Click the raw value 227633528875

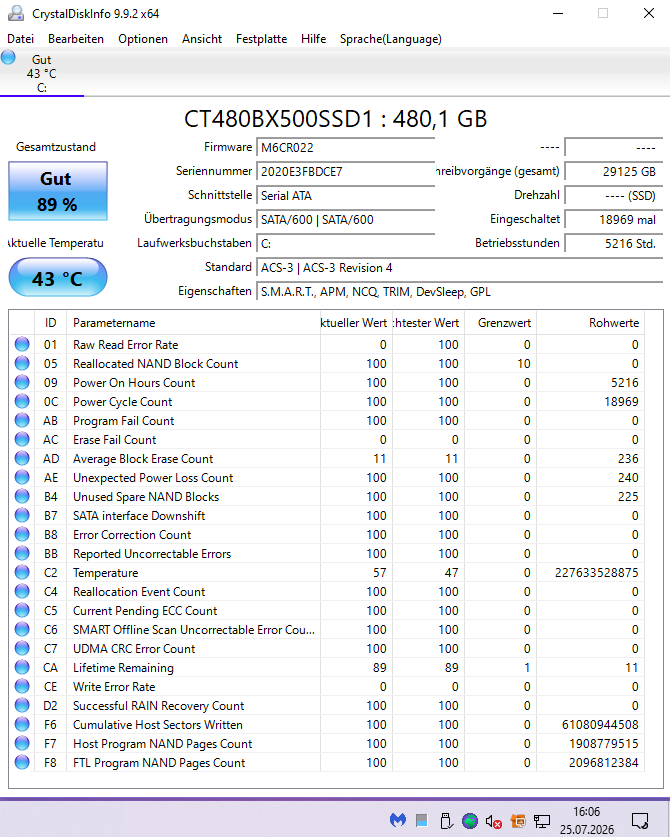(596, 573)
